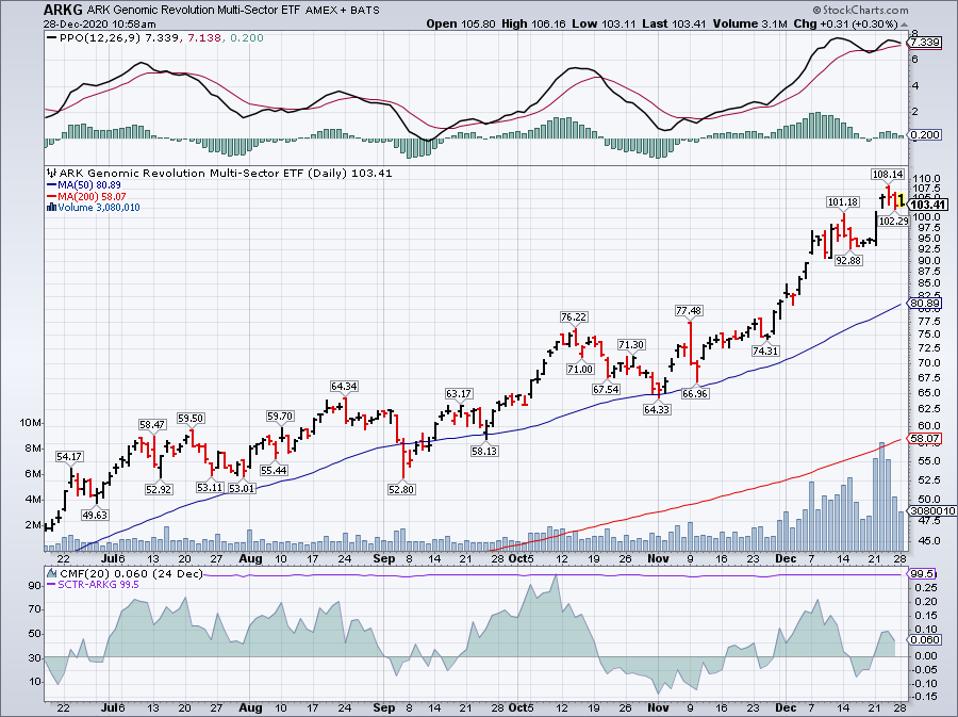The width and height of the screenshot is (958, 717).
Task: Click the 92.88 low price annotation
Action: click(x=848, y=260)
